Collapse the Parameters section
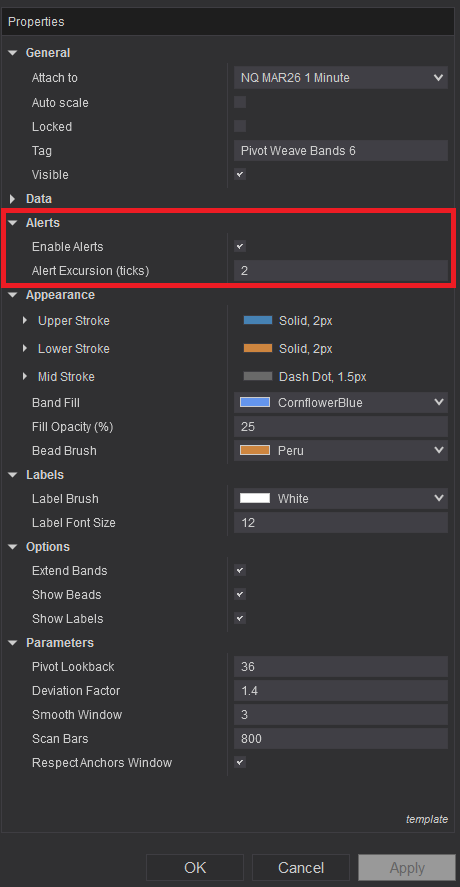This screenshot has width=460, height=887. (12, 643)
